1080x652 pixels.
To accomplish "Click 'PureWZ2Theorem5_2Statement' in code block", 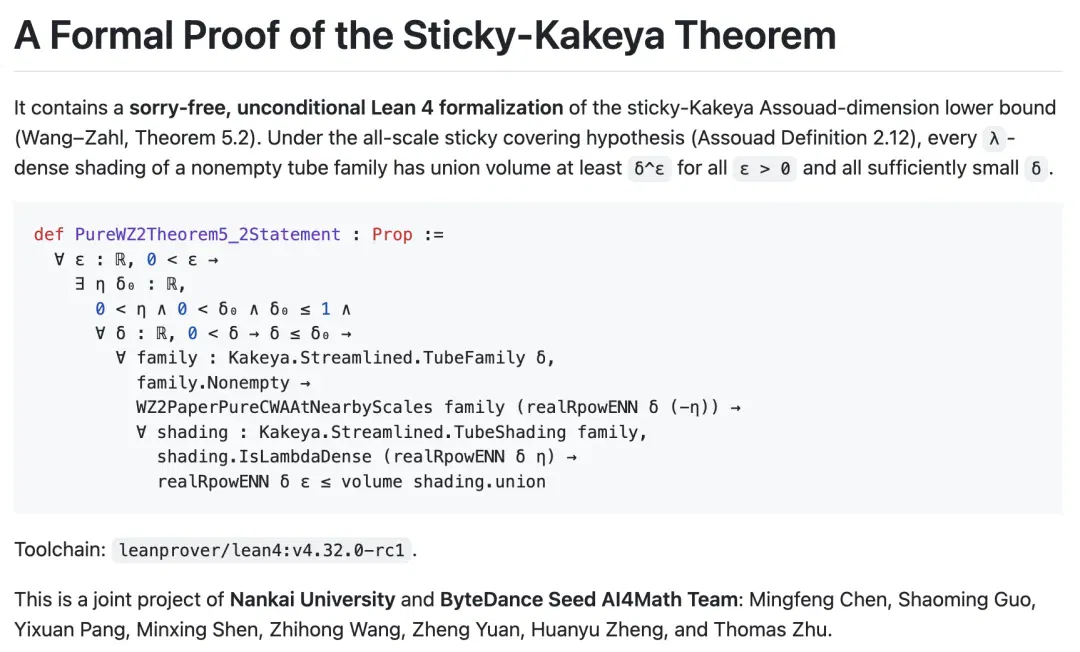I will point(207,235).
